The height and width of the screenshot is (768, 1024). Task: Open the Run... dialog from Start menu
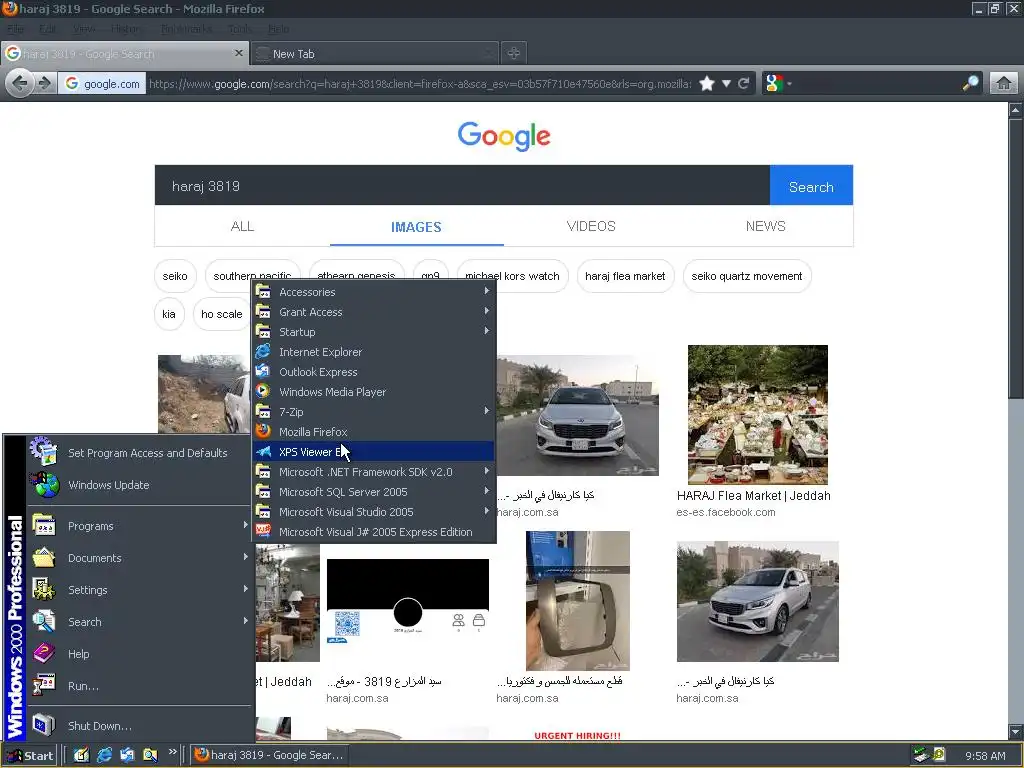click(x=138, y=686)
